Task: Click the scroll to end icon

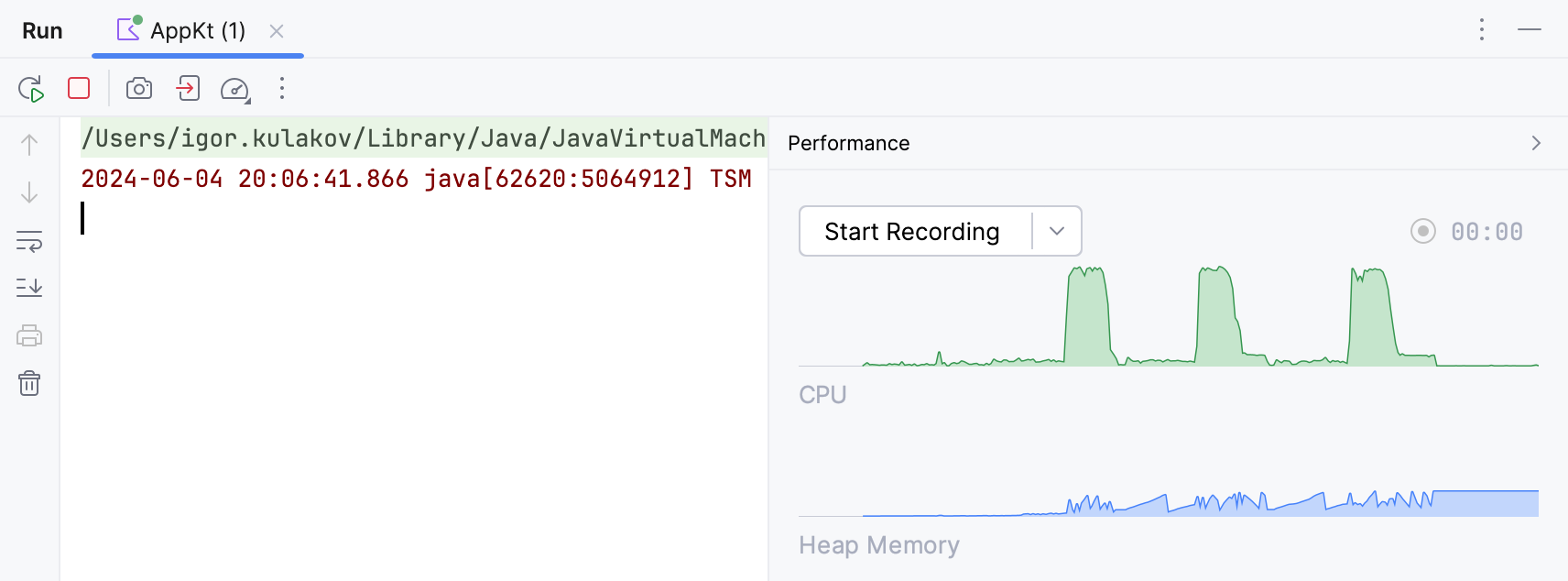Action: click(x=29, y=288)
